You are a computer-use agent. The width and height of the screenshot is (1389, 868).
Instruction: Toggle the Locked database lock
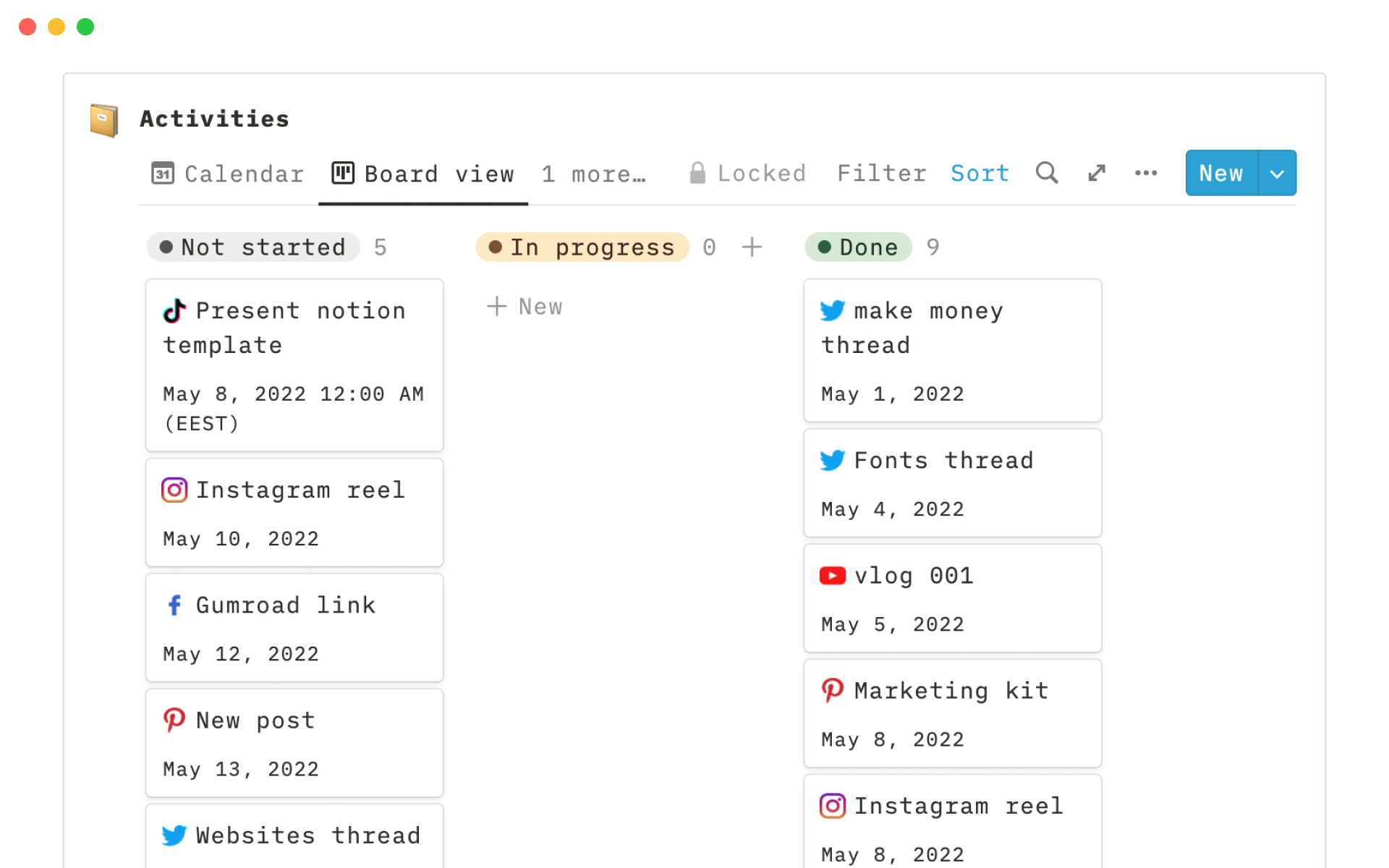point(747,174)
